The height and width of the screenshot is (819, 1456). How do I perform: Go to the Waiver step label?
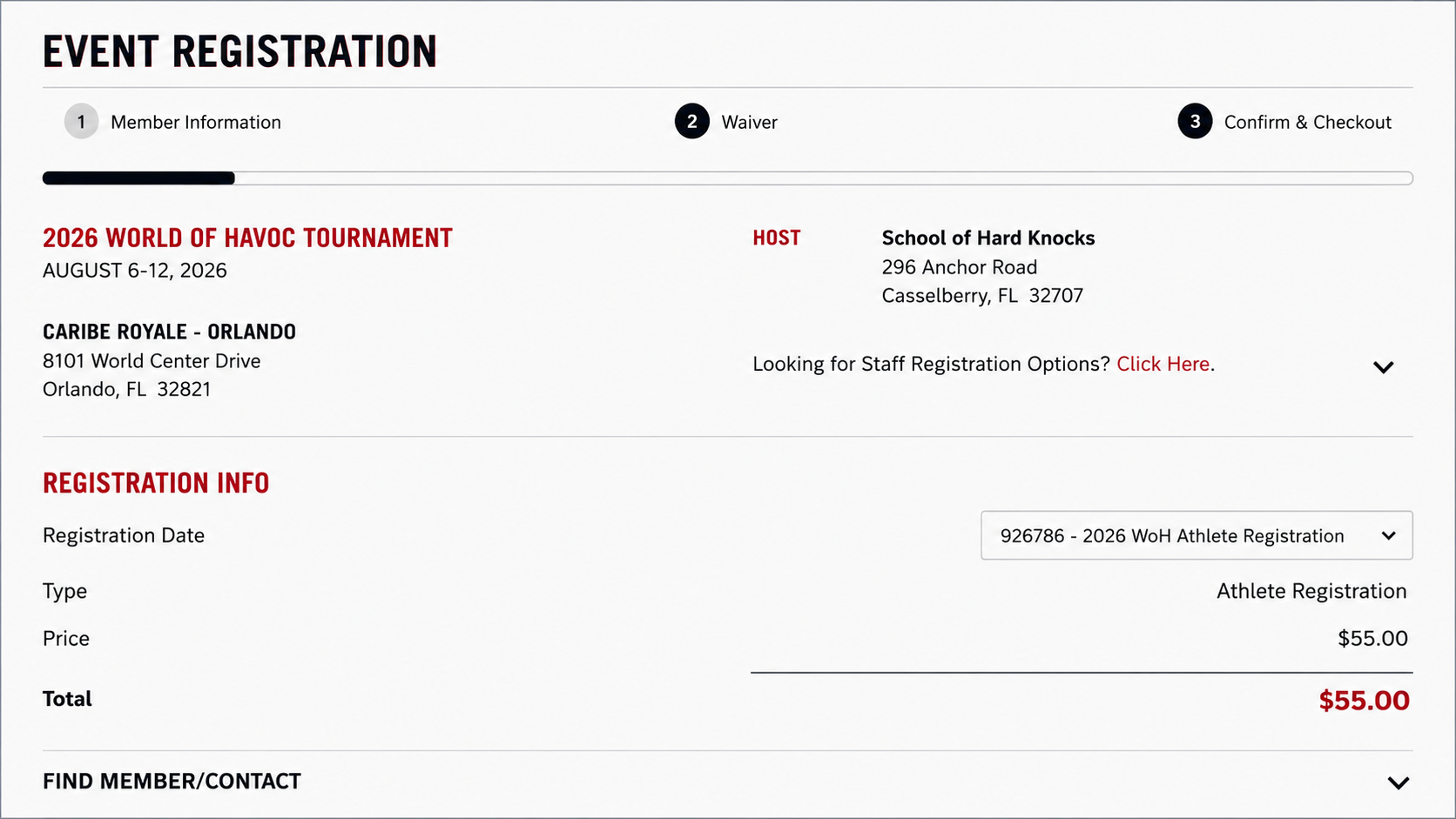point(749,122)
